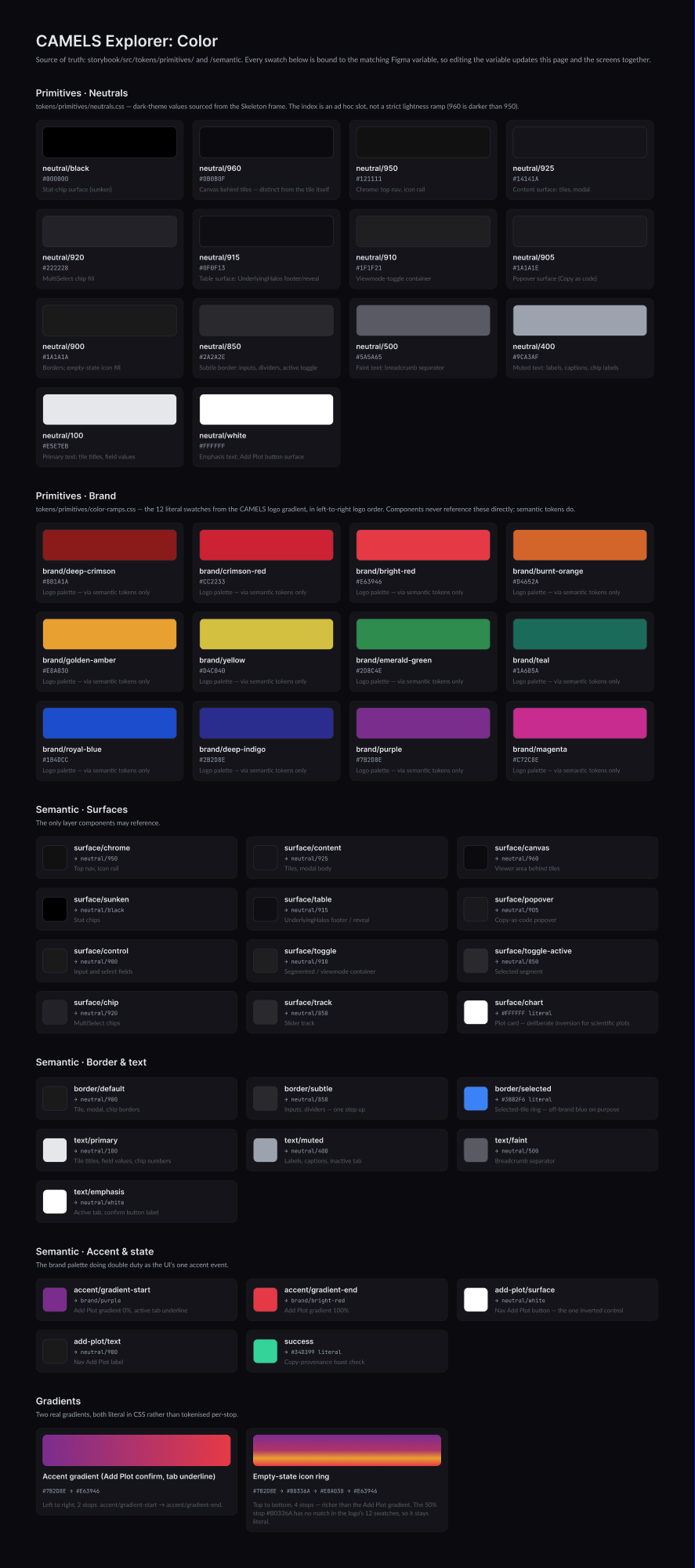
Task: Click the accent/gradient-end red chip
Action: click(266, 1300)
